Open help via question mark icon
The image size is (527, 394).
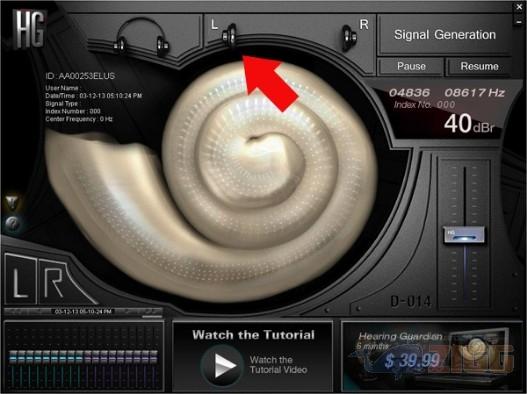pos(13,224)
